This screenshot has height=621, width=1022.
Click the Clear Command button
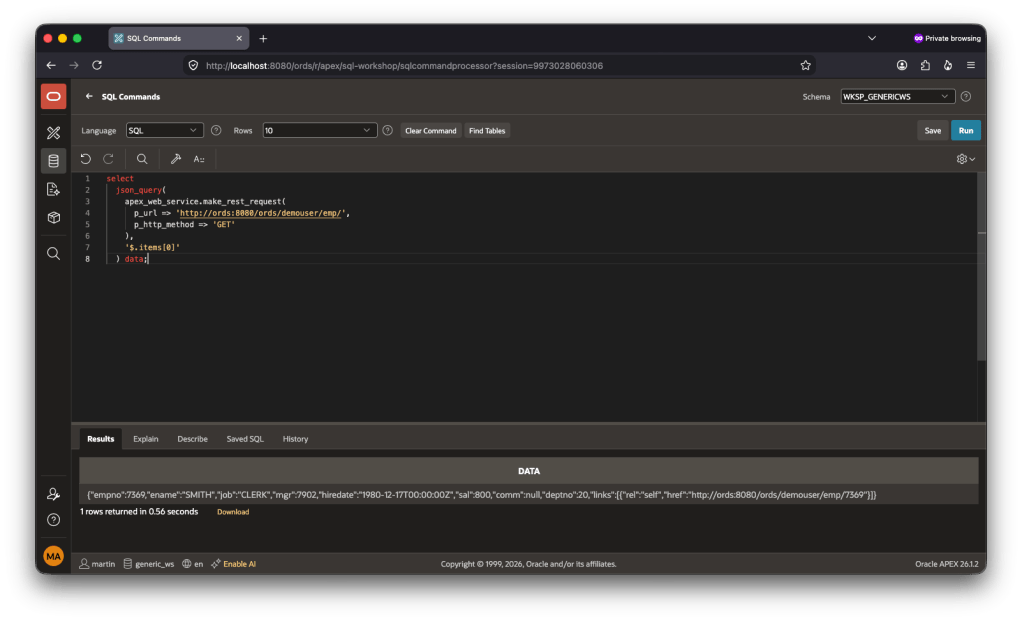[431, 130]
